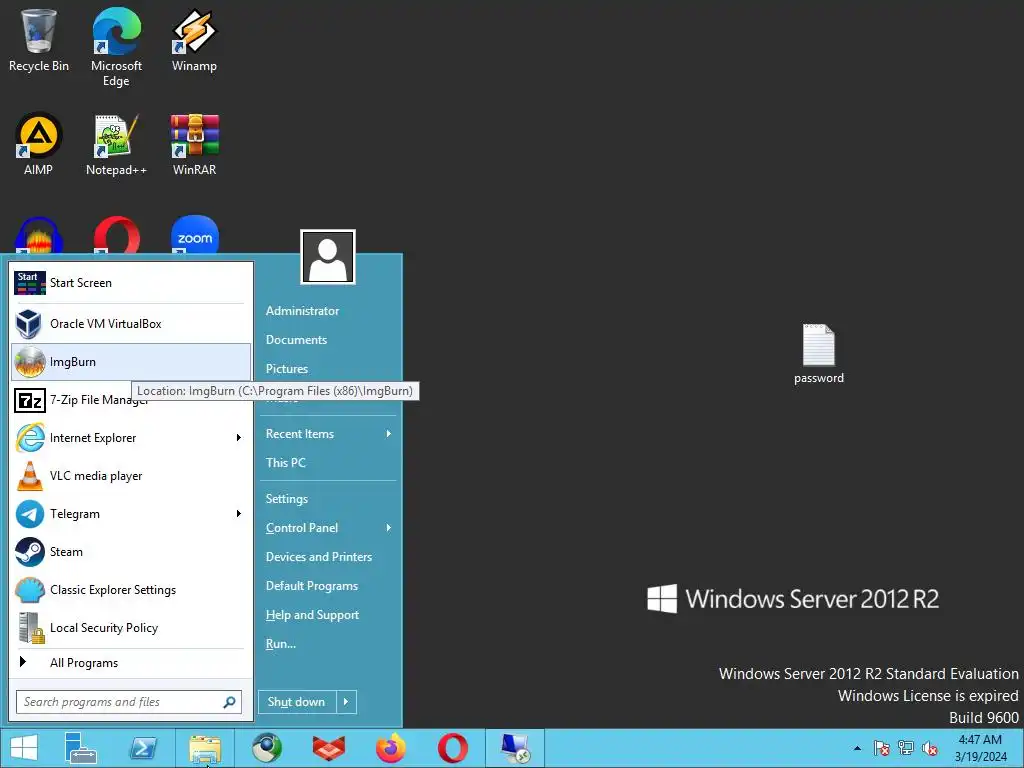This screenshot has width=1024, height=768.
Task: Open AIMP desktop shortcut
Action: coord(39,144)
